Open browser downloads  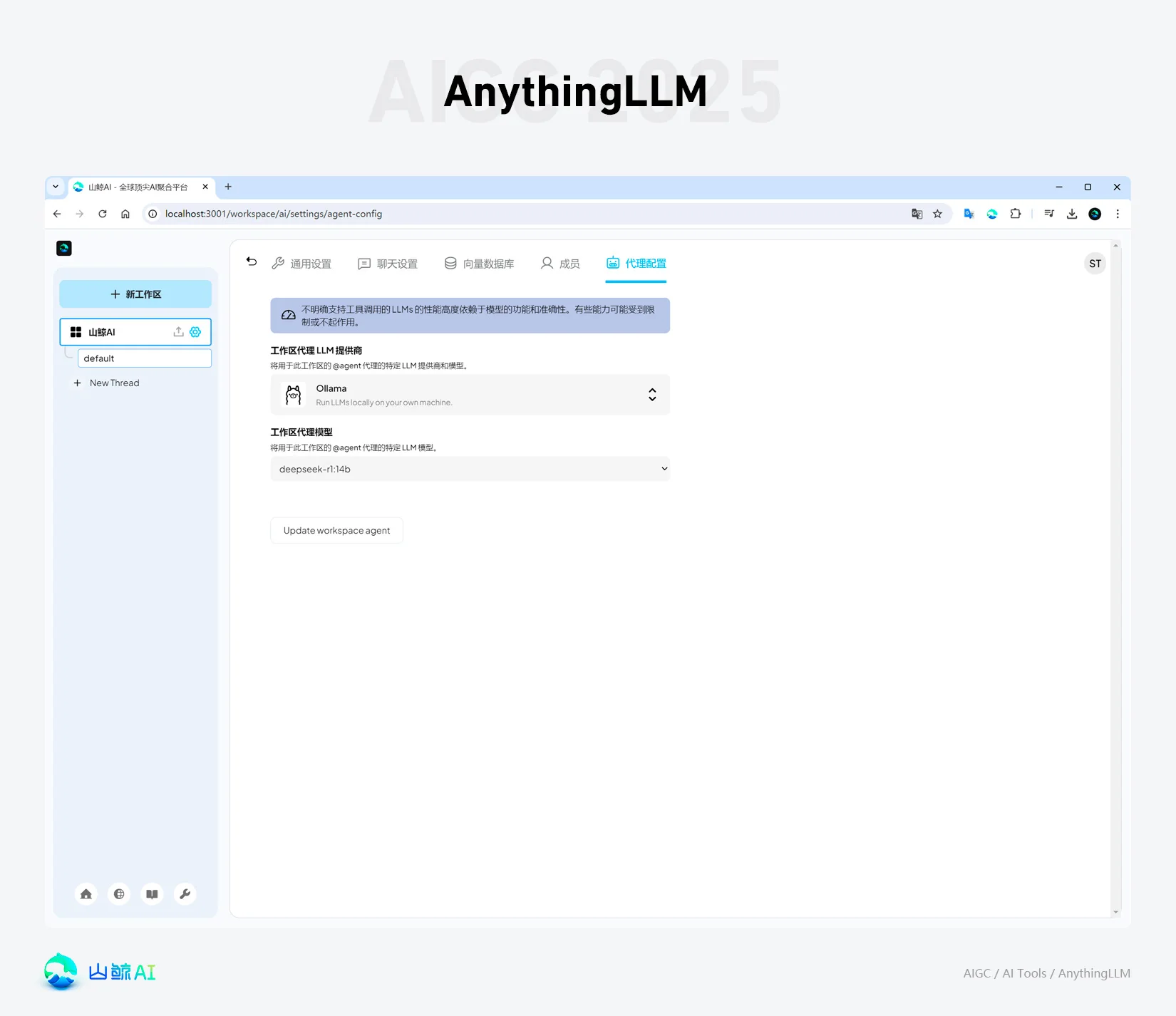click(1072, 214)
